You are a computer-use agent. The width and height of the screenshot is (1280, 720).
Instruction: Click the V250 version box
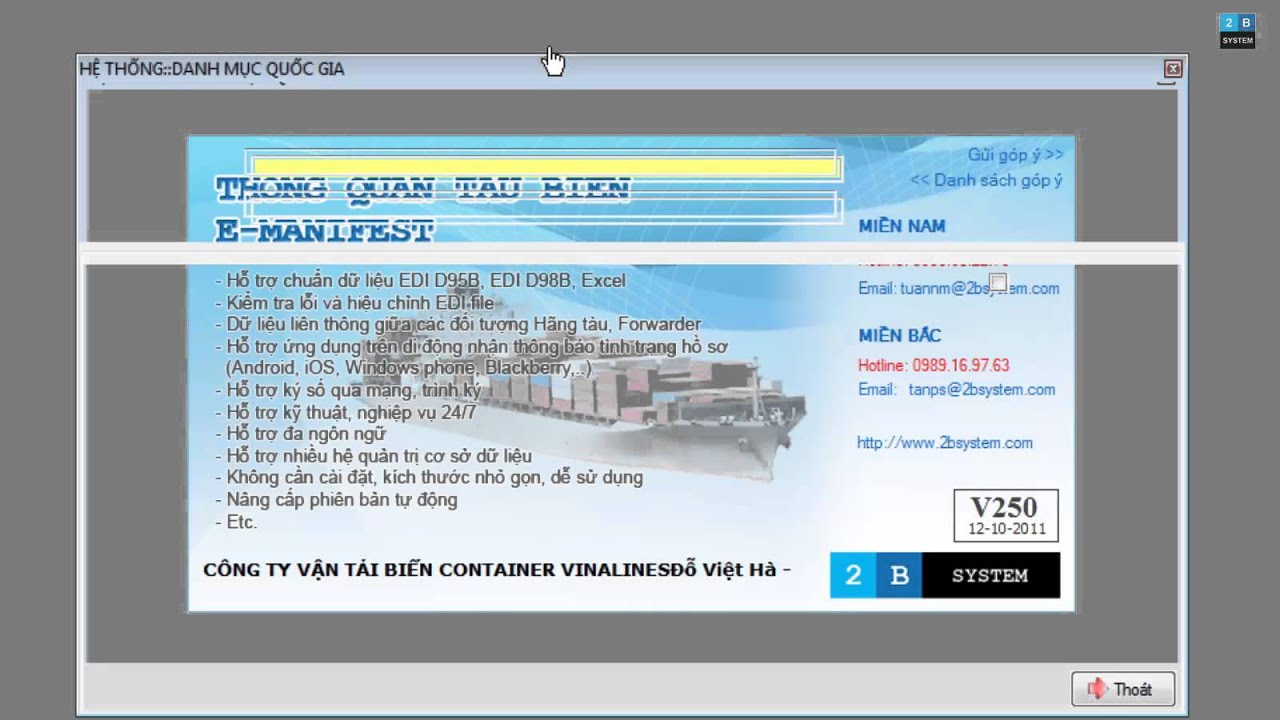click(x=1005, y=515)
